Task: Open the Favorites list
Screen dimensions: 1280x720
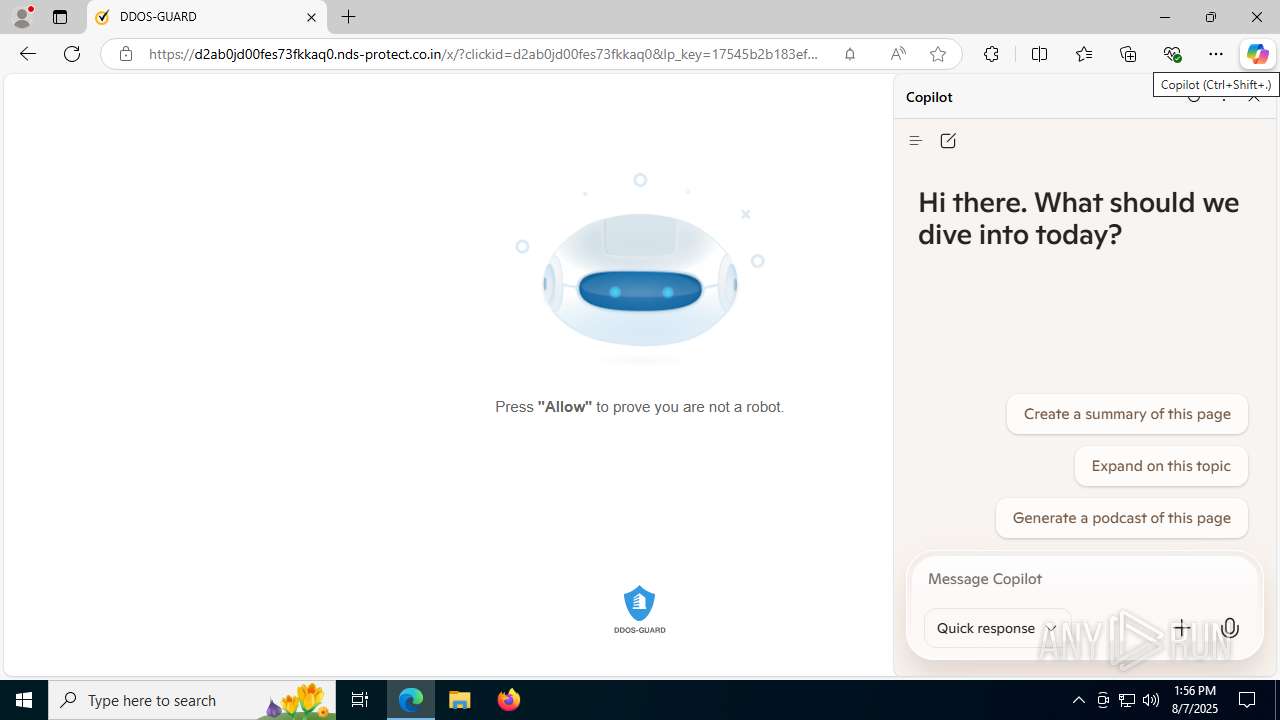Action: coord(1084,54)
